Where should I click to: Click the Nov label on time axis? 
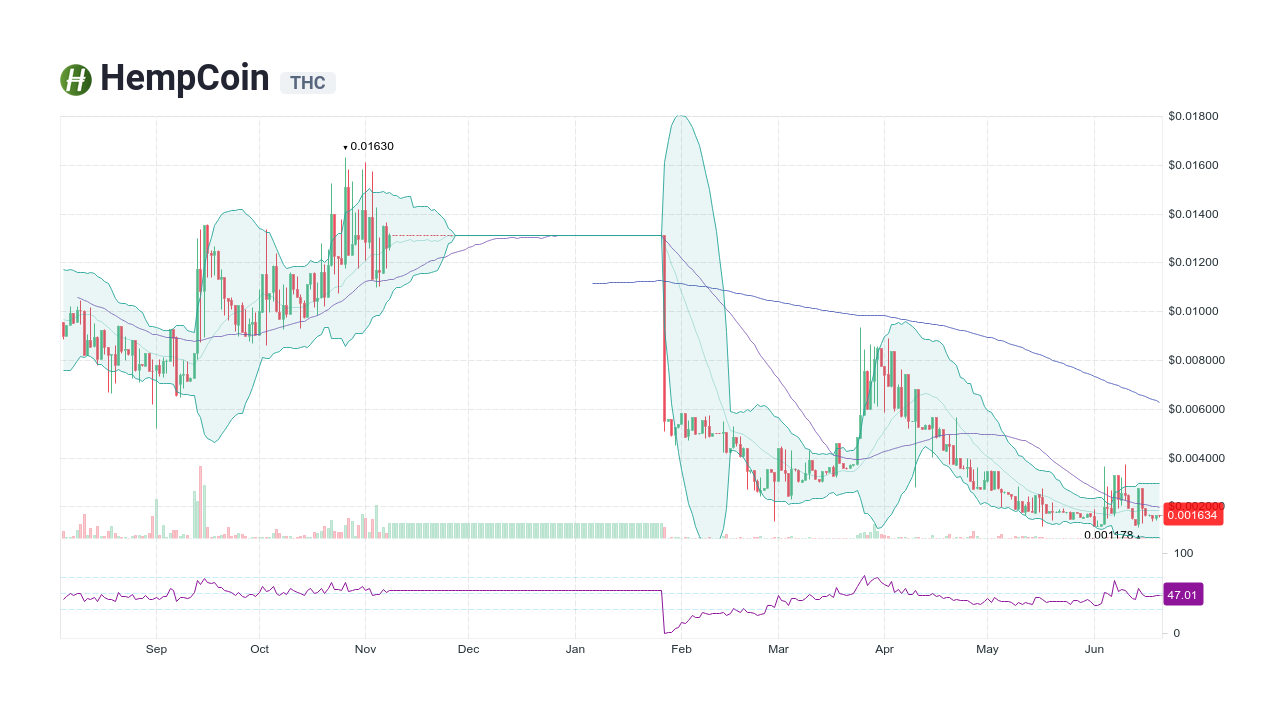tap(365, 650)
